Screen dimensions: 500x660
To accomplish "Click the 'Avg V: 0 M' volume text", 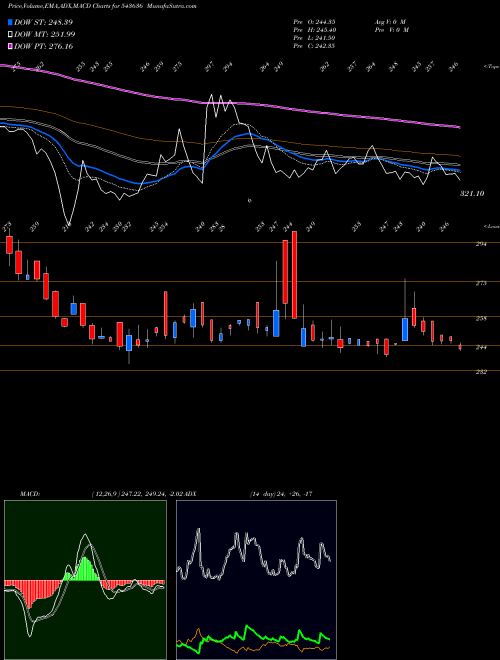I will 390,21.
